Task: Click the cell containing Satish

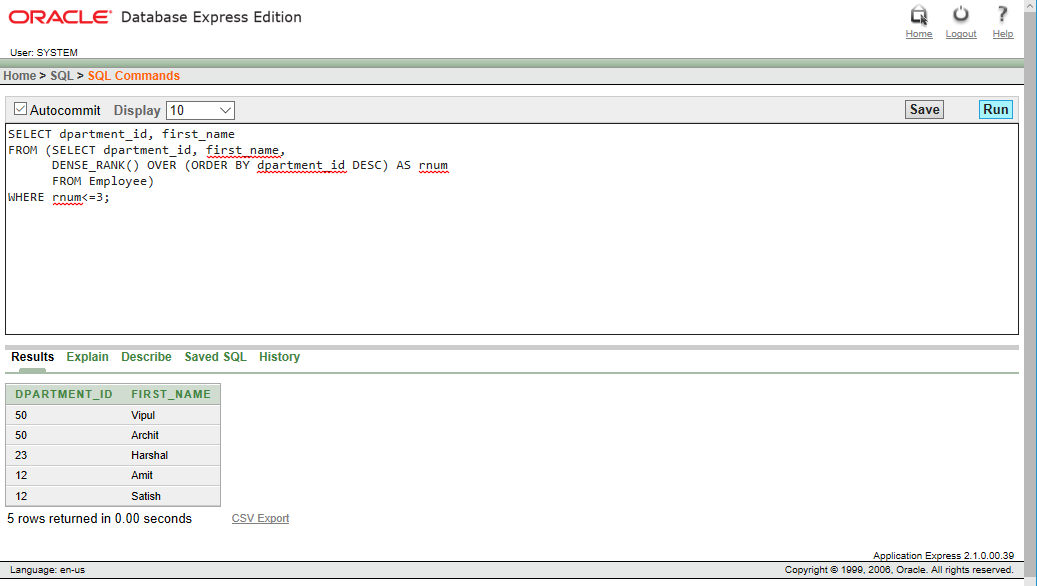Action: click(172, 496)
